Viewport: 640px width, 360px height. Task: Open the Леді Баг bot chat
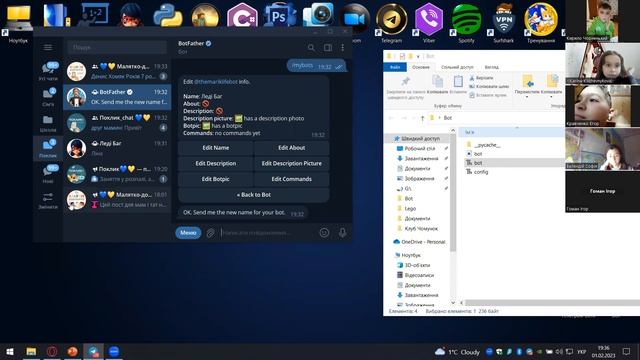117,148
